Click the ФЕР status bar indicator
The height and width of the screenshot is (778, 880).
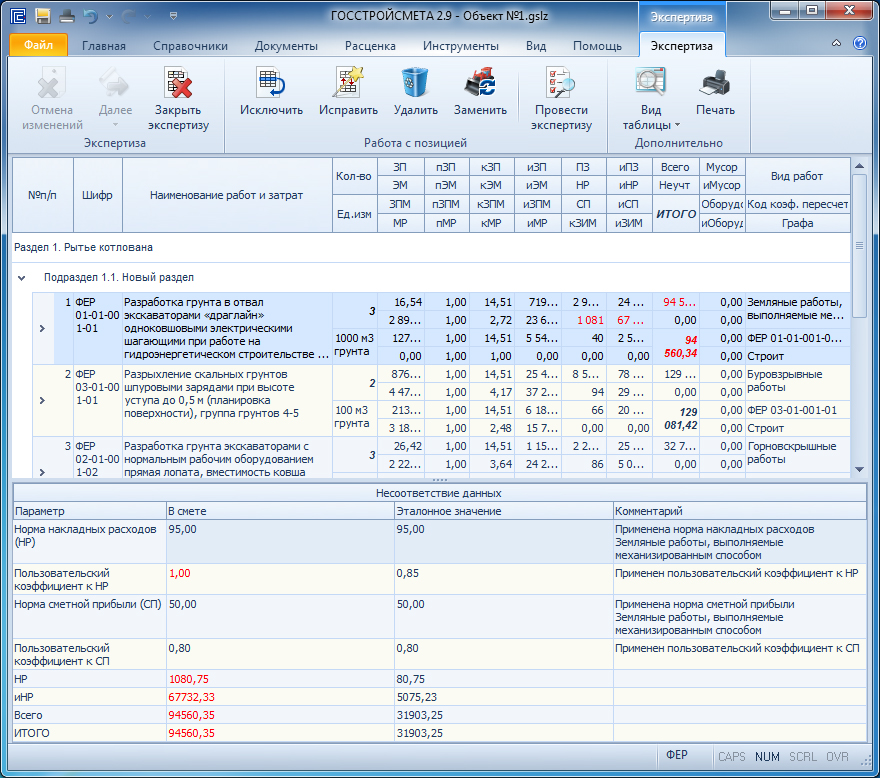(x=677, y=756)
